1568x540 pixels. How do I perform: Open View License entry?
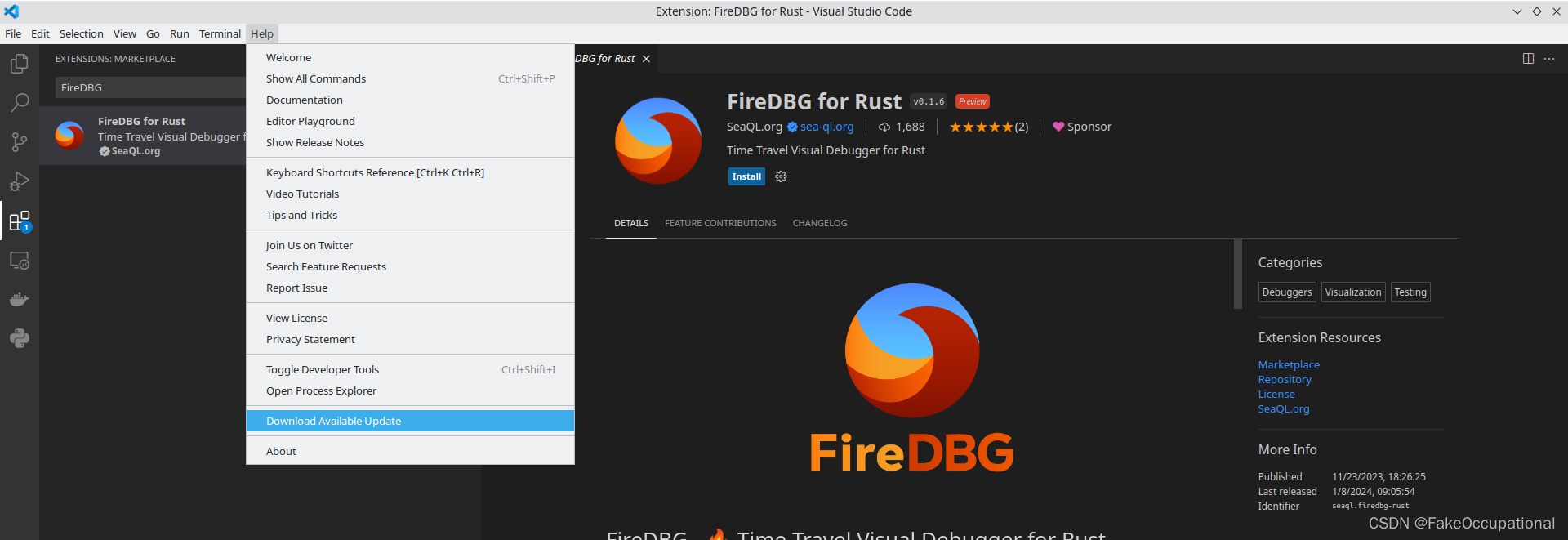pyautogui.click(x=410, y=318)
